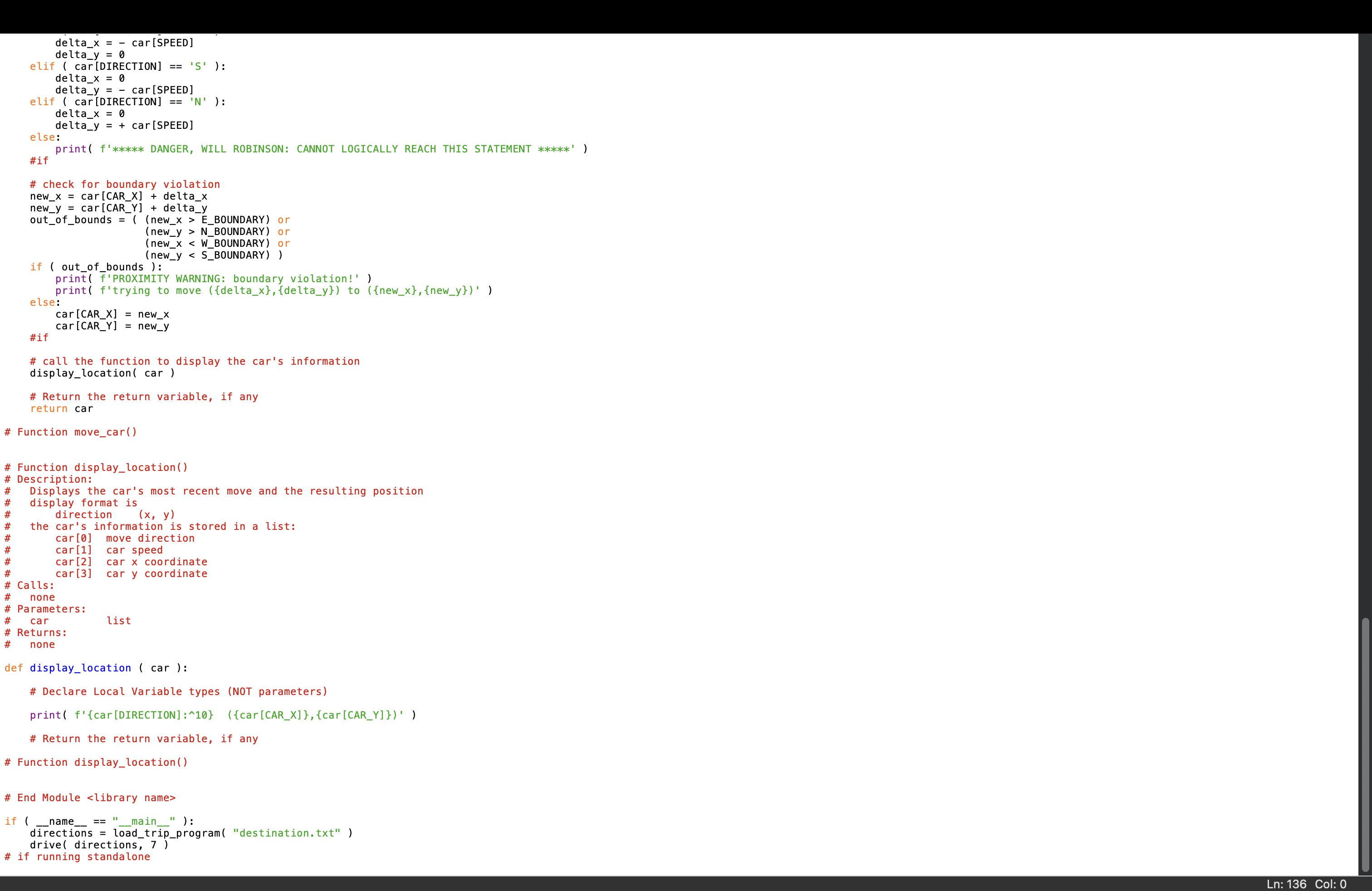
Task: Click the Col: 0 column indicator
Action: 1330,884
